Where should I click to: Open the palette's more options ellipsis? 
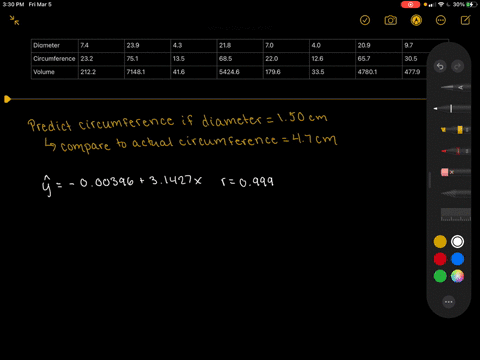[449, 302]
